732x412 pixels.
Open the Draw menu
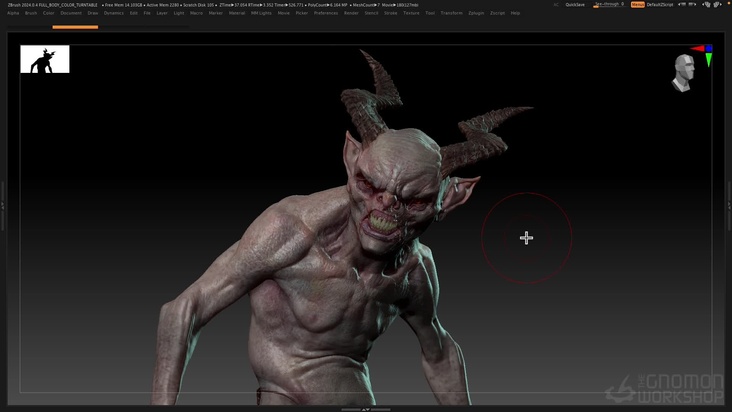pos(93,13)
